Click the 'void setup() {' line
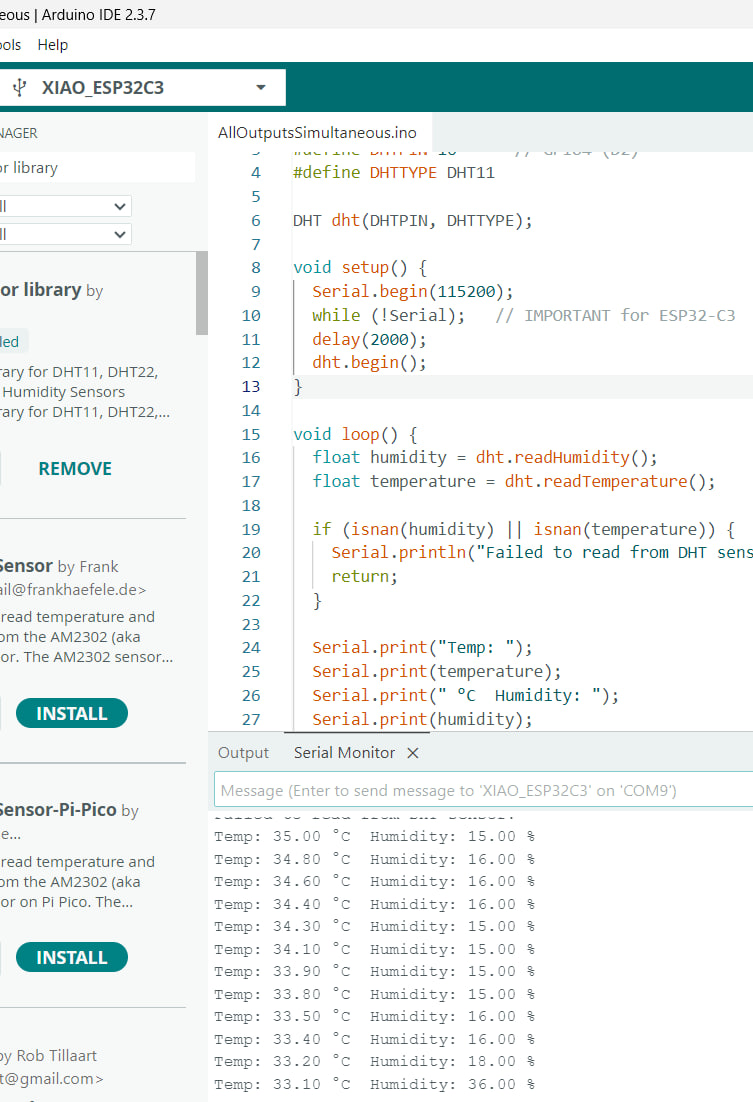 click(x=360, y=268)
